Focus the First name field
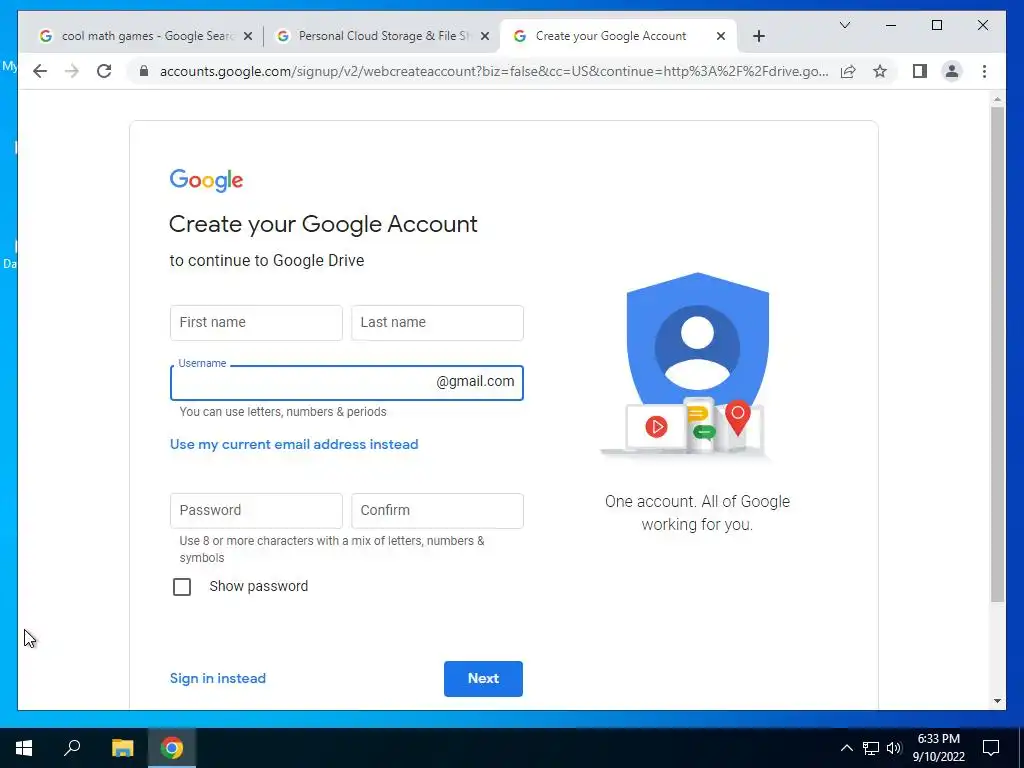Viewport: 1024px width, 768px height. [256, 323]
